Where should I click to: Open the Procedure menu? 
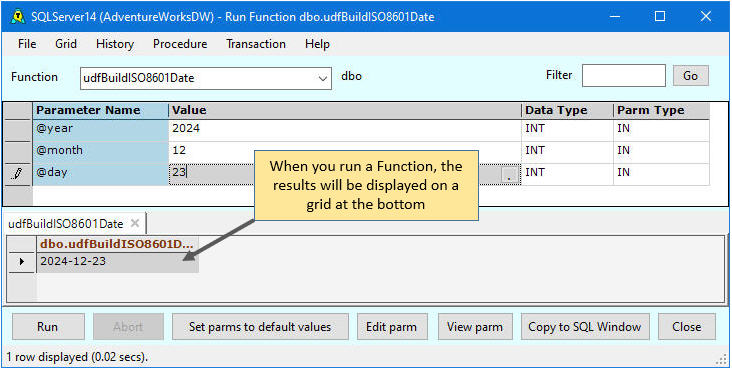pos(180,44)
